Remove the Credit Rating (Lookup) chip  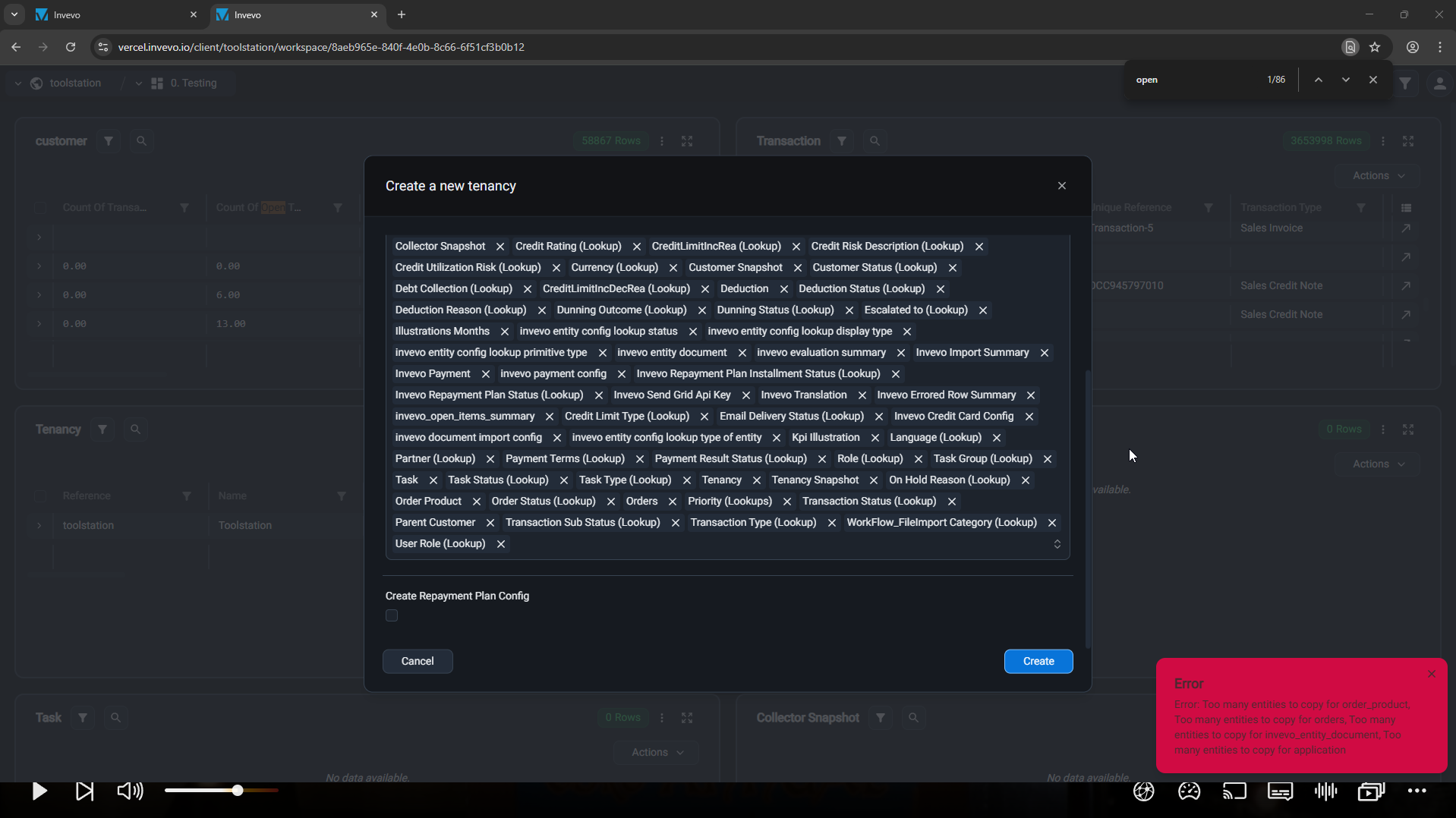click(x=636, y=247)
